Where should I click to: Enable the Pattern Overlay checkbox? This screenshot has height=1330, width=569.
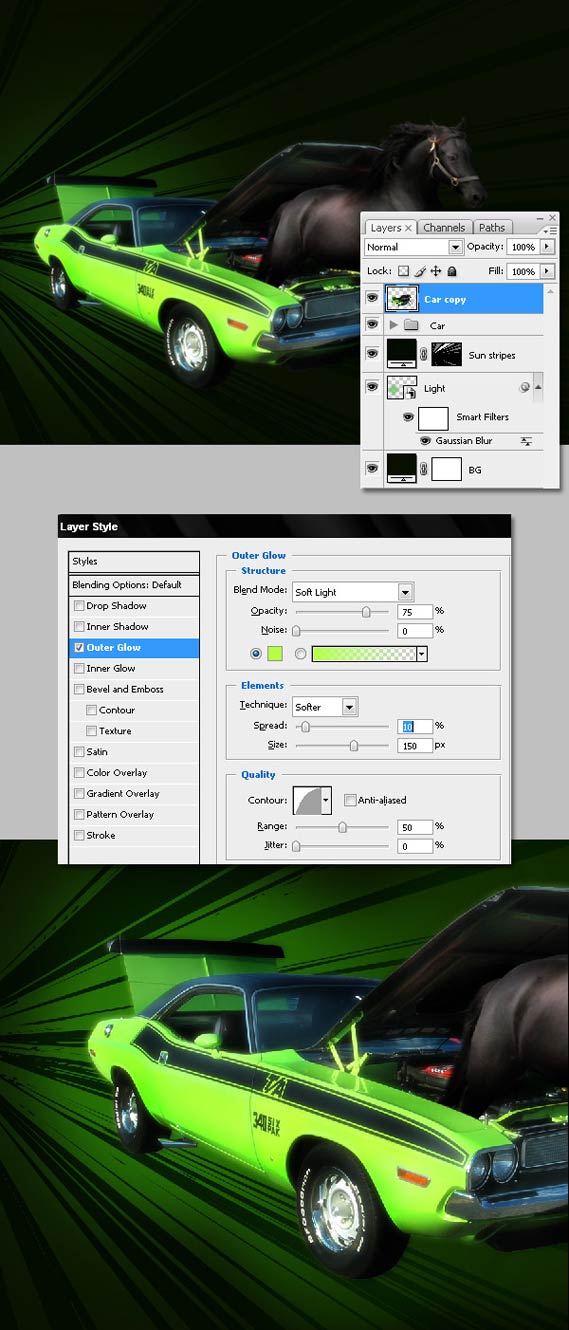coord(79,815)
